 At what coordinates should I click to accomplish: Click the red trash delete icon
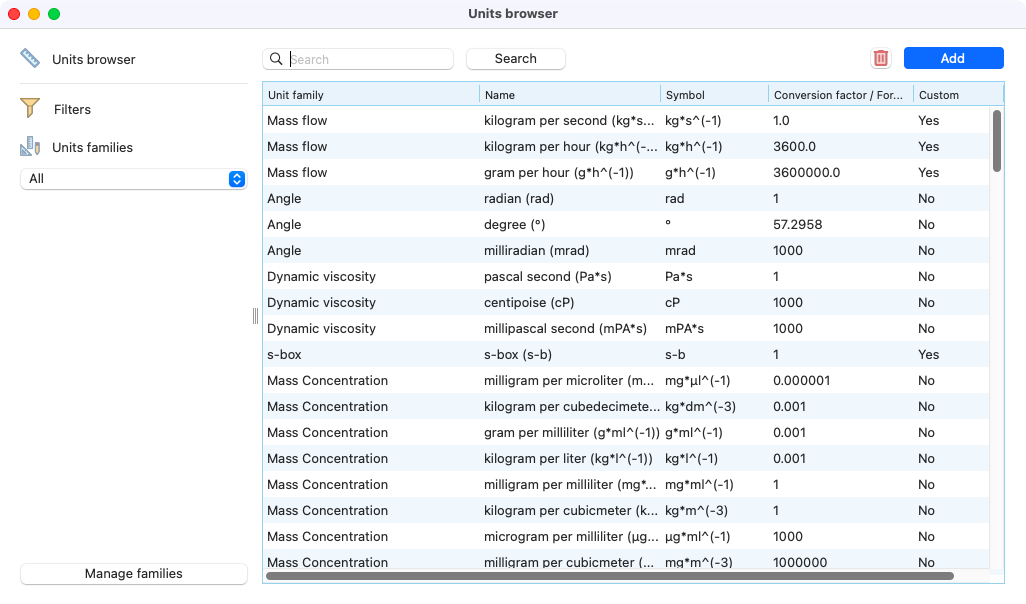click(x=881, y=58)
